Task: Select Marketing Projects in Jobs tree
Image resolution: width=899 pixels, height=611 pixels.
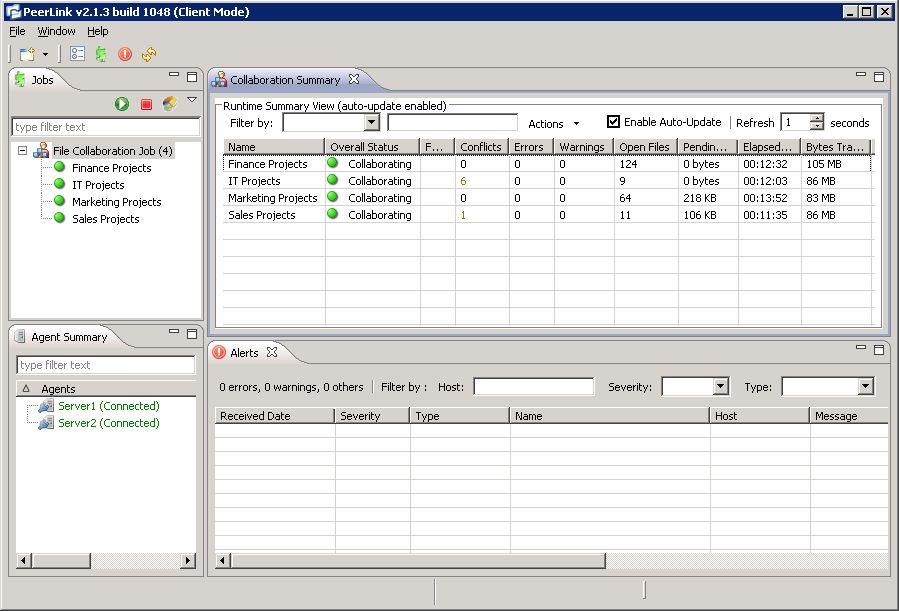Action: (116, 202)
